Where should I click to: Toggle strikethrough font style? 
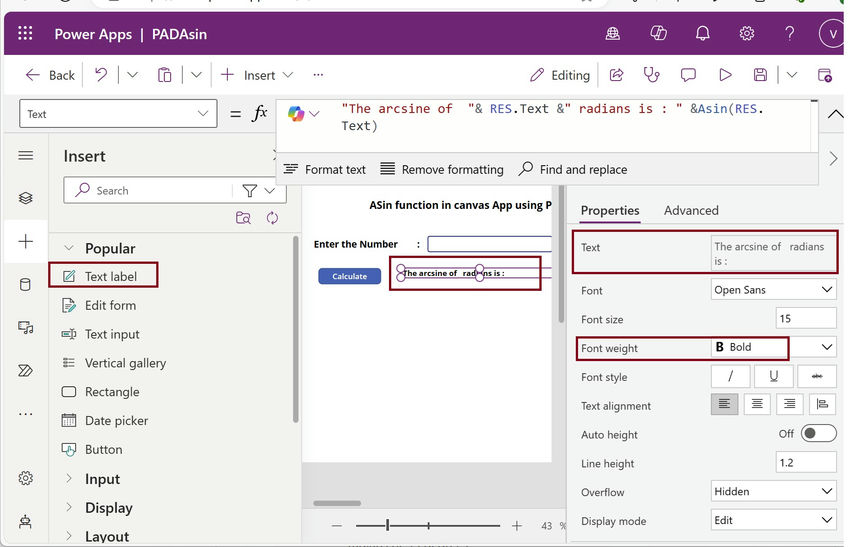point(817,376)
